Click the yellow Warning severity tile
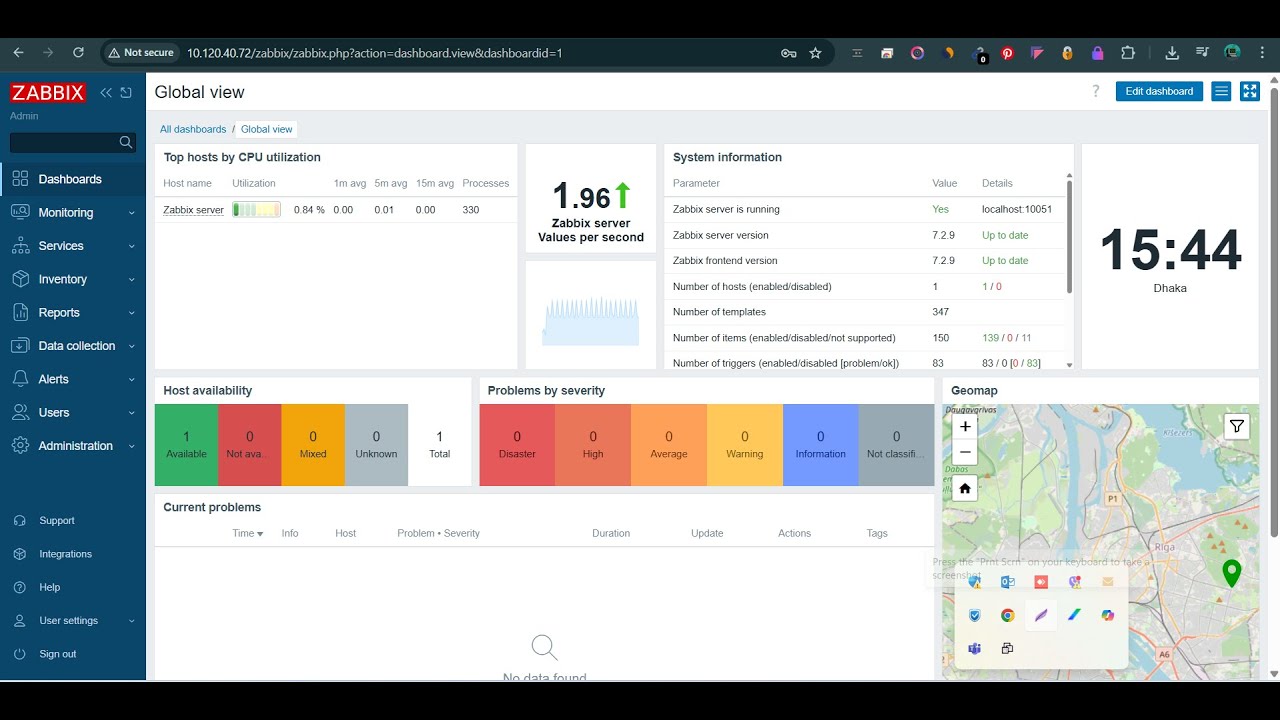 tap(745, 445)
